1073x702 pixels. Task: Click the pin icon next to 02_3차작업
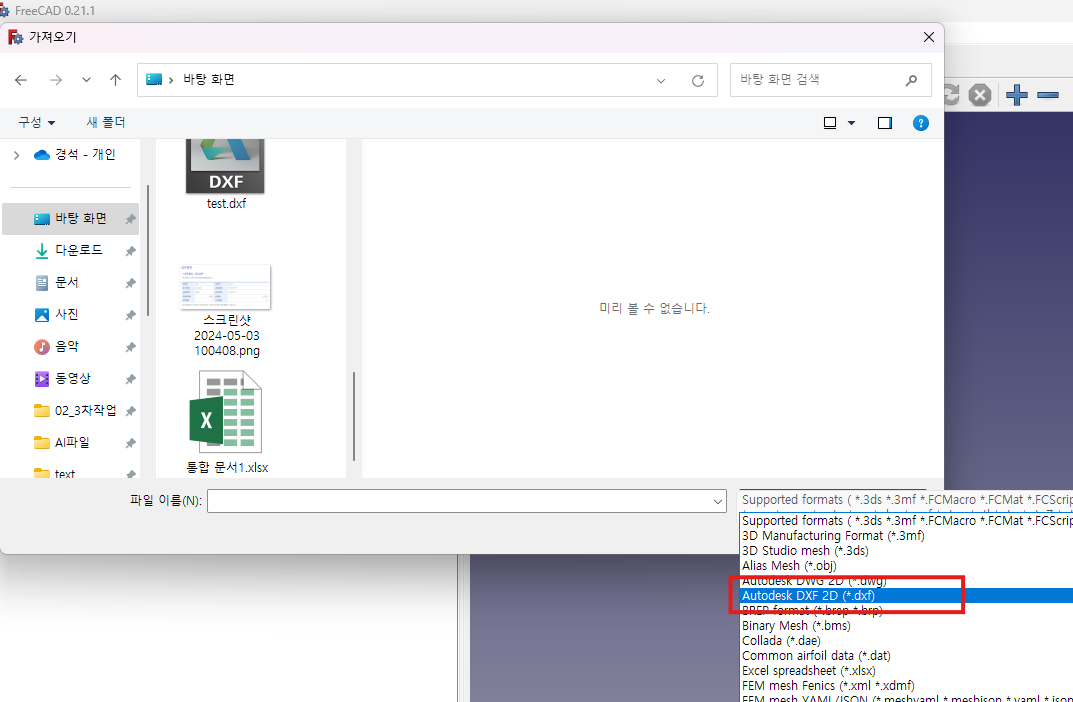click(x=130, y=411)
